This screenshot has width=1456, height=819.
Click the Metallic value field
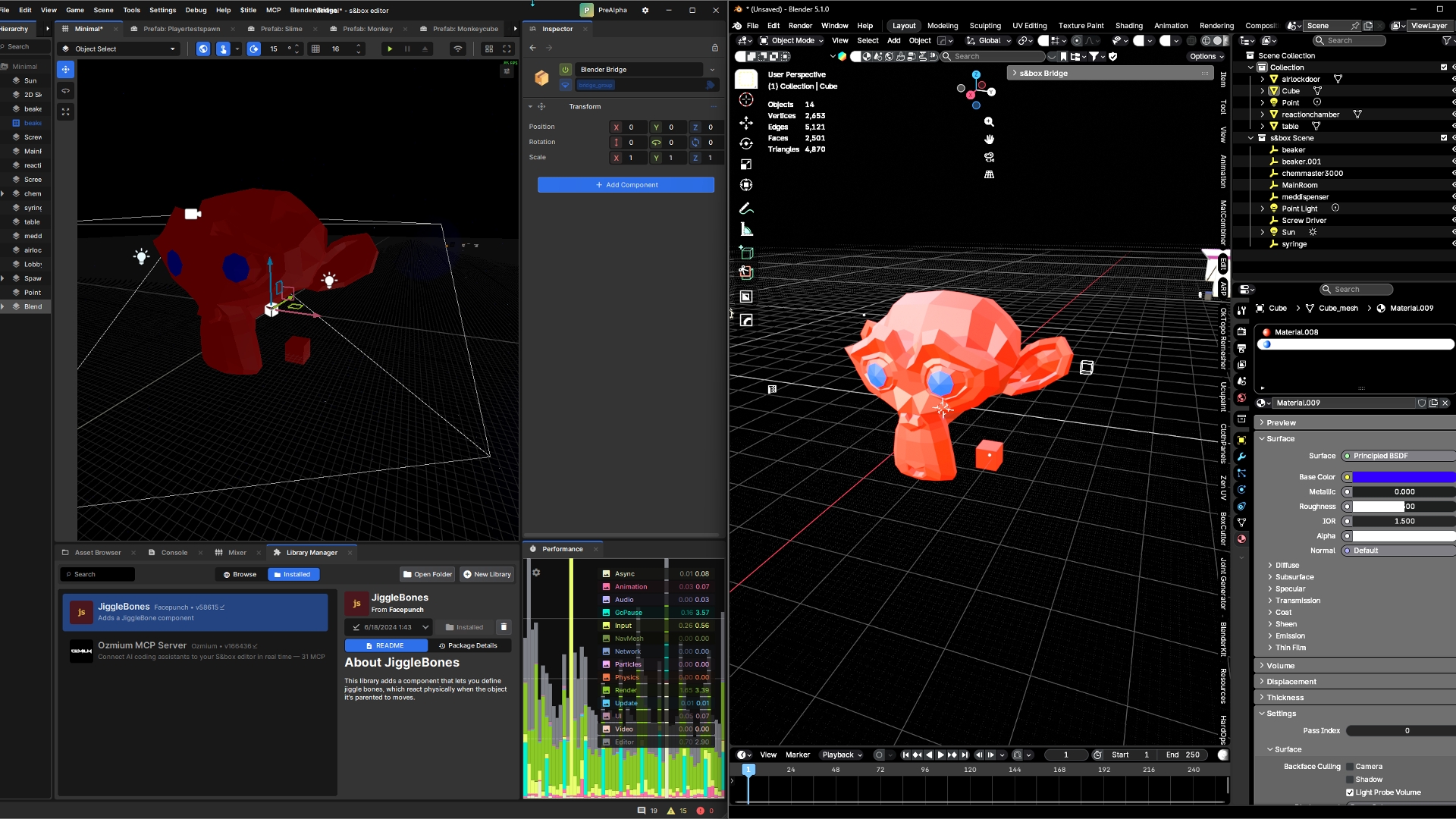pos(1403,491)
